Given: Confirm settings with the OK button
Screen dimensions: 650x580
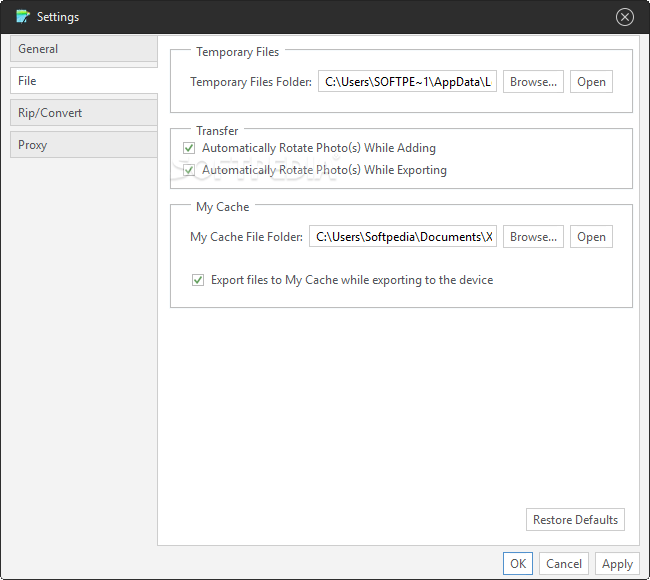Looking at the screenshot, I should 518,563.
